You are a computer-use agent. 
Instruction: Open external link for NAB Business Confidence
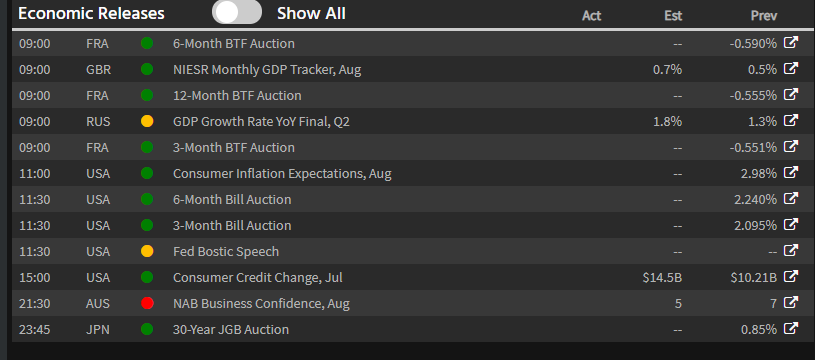tap(791, 302)
